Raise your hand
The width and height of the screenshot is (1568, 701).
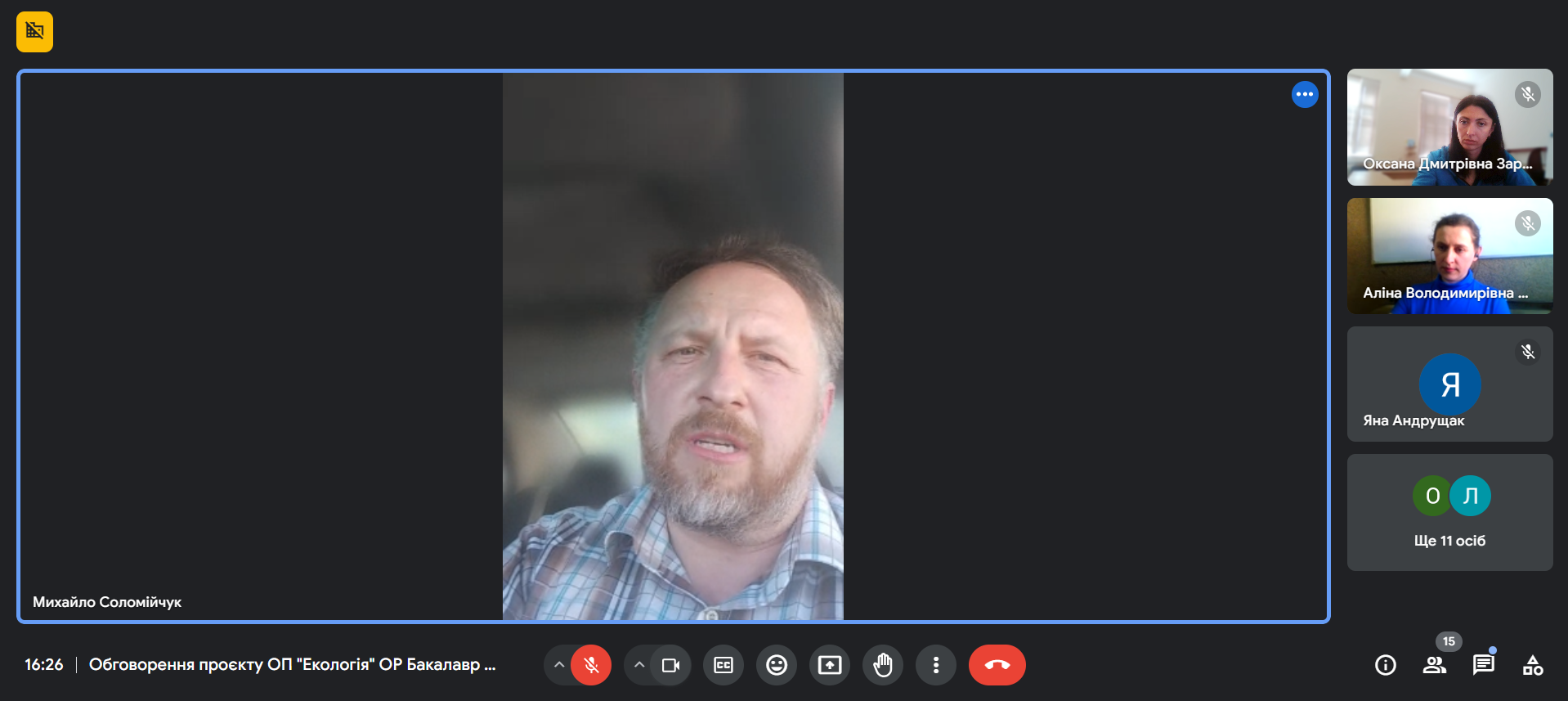pos(883,665)
